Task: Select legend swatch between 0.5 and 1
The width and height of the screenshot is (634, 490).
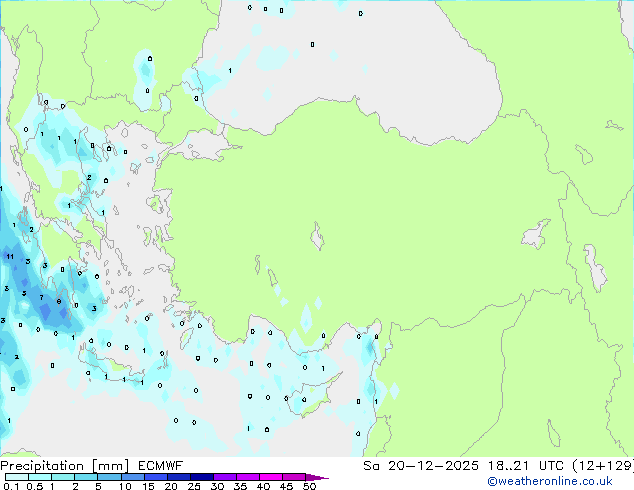Action: point(40,477)
